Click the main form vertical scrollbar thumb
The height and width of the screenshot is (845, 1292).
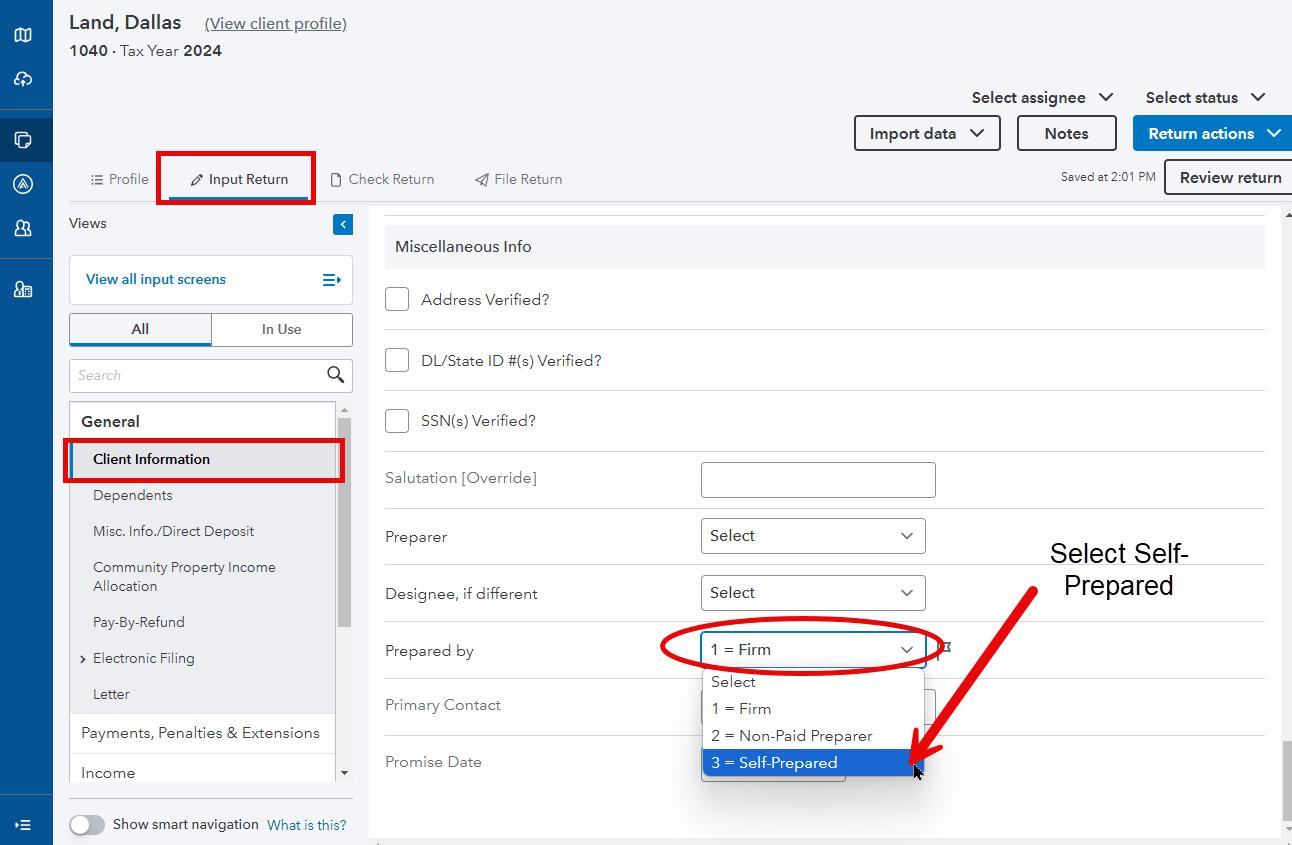point(1287,779)
